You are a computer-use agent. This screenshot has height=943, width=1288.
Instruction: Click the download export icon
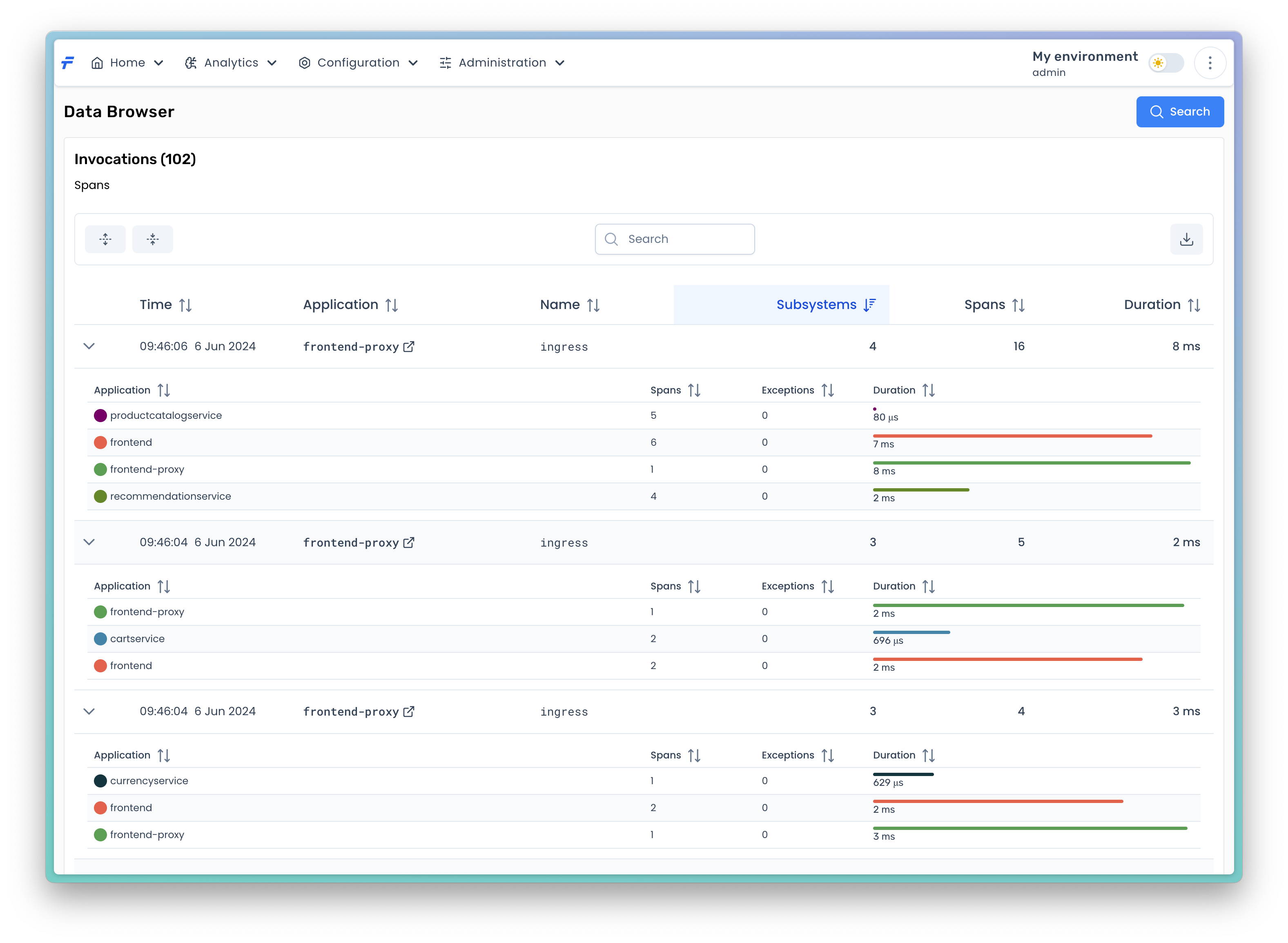click(1186, 239)
